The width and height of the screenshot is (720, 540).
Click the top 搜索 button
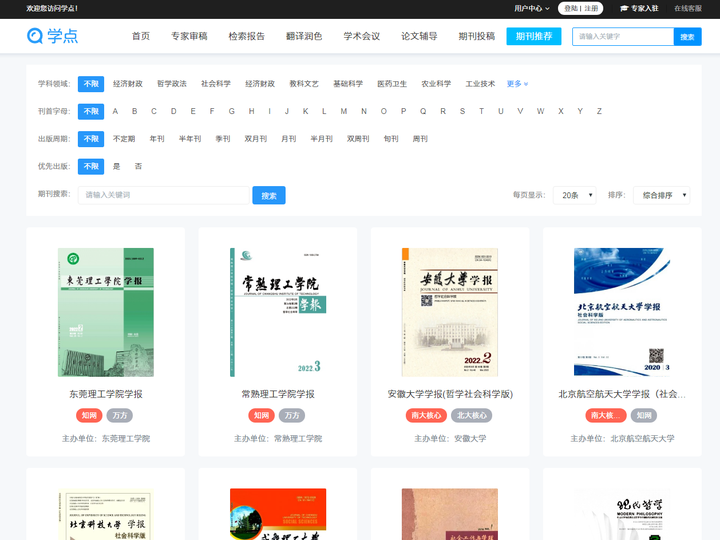point(687,36)
